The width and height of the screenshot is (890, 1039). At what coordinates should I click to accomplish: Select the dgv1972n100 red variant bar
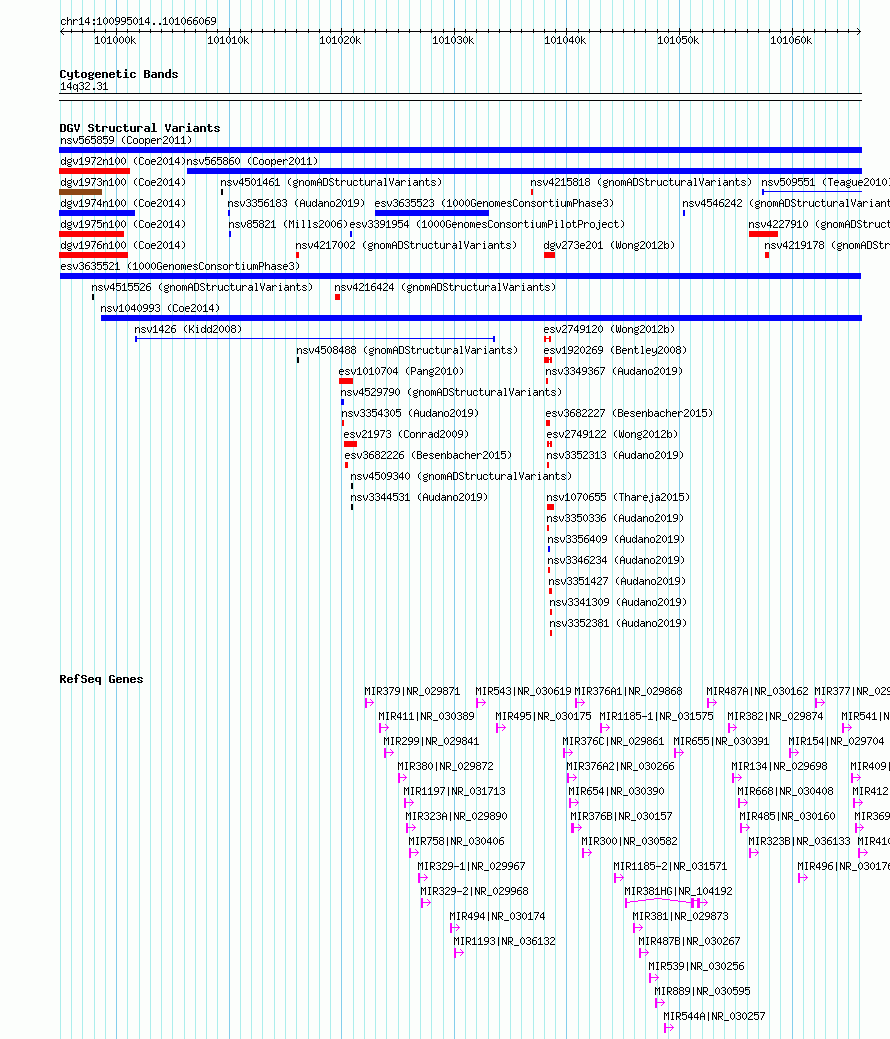tap(94, 171)
